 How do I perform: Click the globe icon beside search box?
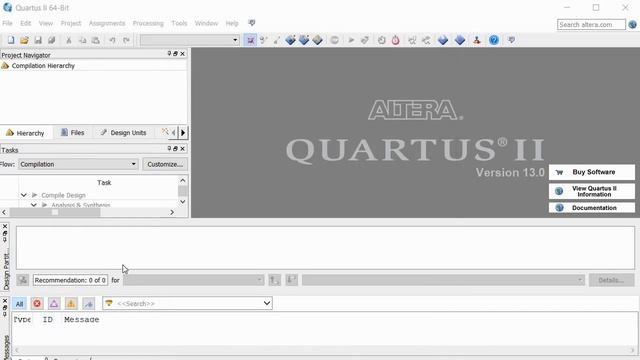click(632, 24)
